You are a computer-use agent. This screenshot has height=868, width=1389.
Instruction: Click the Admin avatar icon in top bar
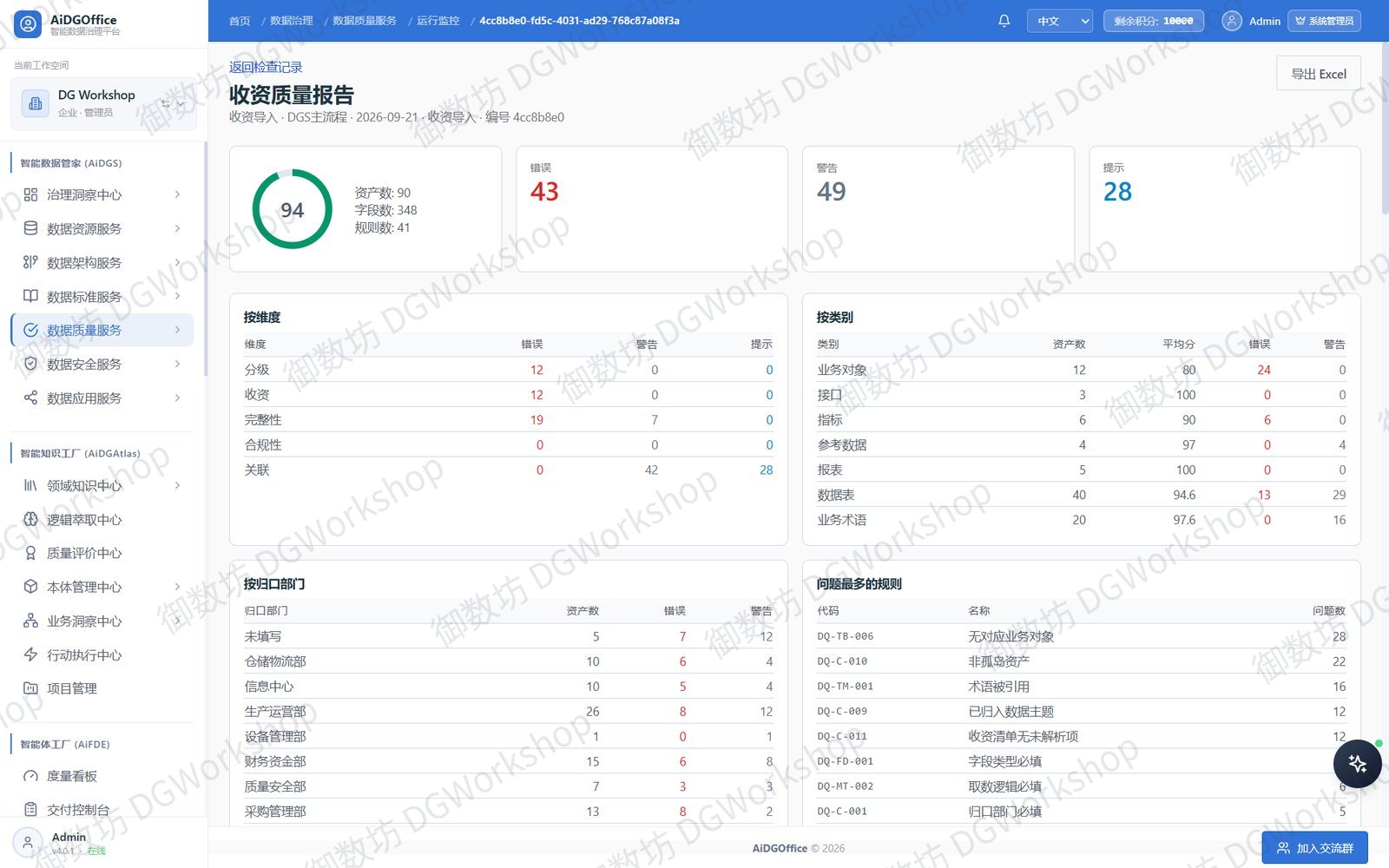click(1231, 21)
